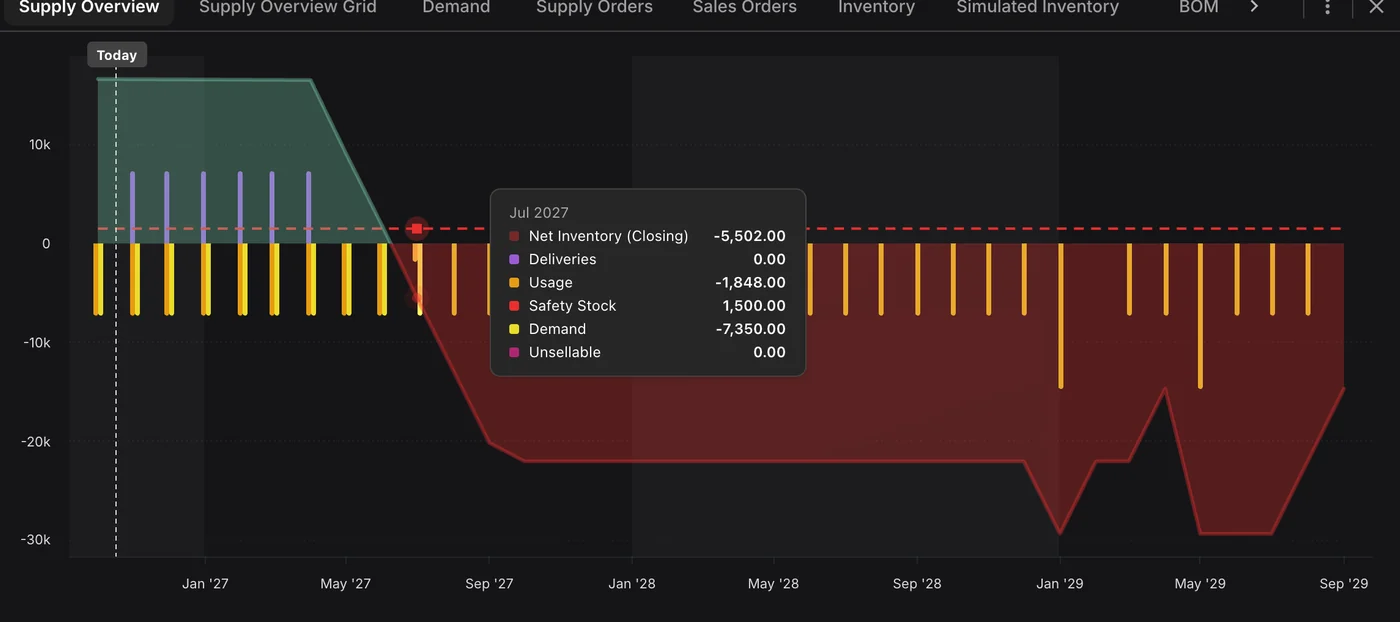
Task: Click the purple Deliveries legend swatch
Action: click(x=514, y=260)
